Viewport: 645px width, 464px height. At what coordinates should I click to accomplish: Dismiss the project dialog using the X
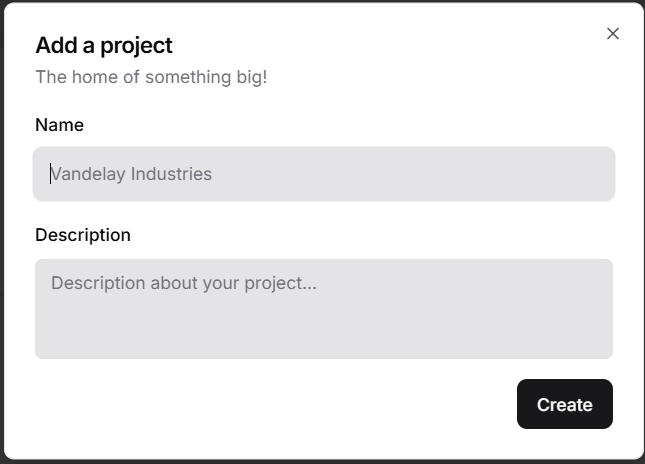click(613, 34)
